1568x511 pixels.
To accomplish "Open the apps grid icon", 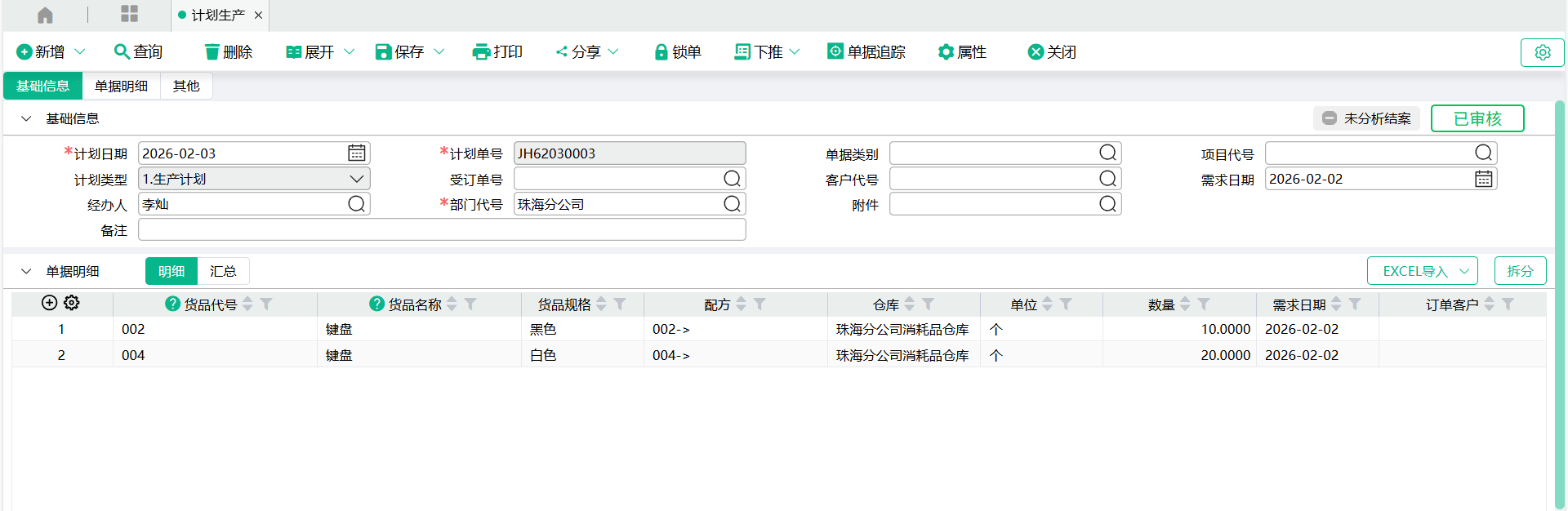I will click(129, 14).
